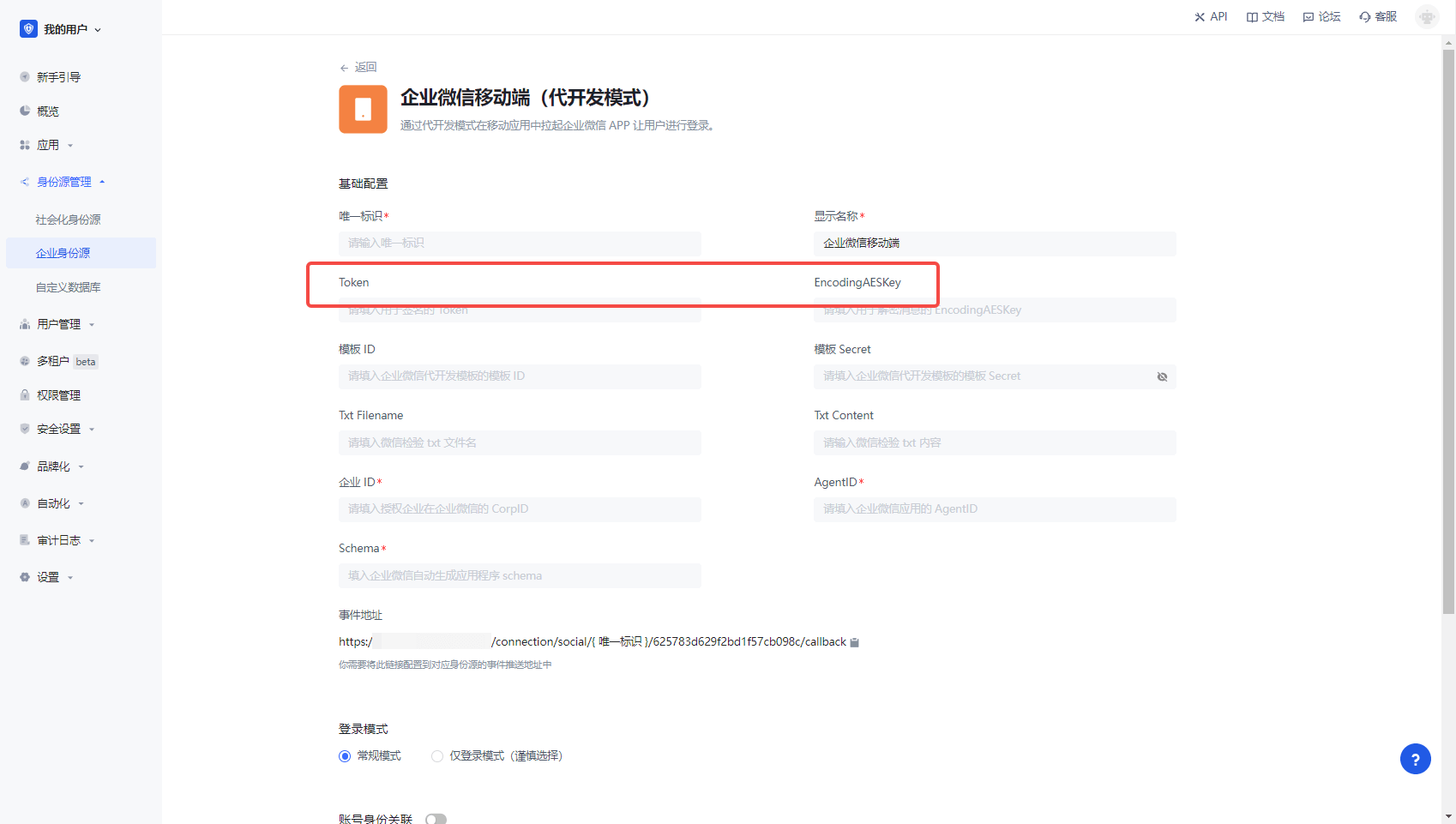The width and height of the screenshot is (1456, 824).
Task: Open the user avatar in the top right
Action: click(x=1427, y=16)
